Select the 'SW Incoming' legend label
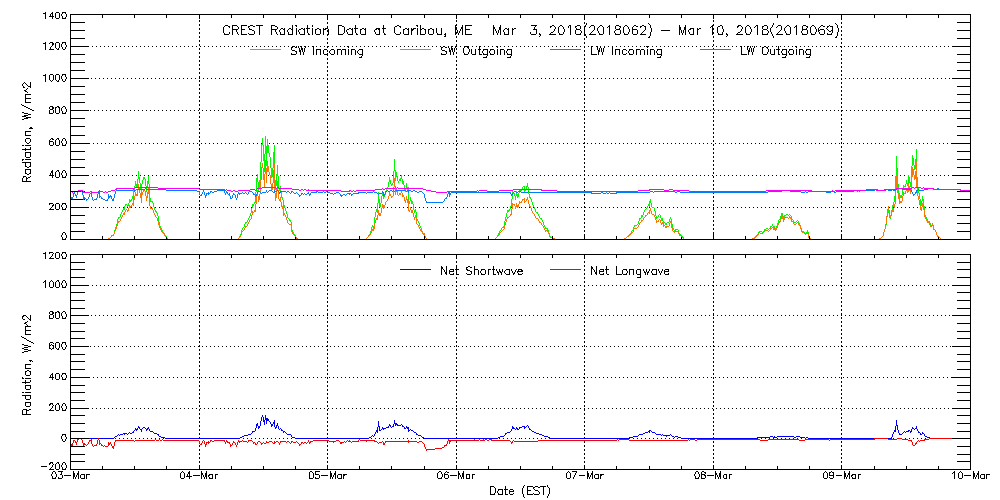 326,52
